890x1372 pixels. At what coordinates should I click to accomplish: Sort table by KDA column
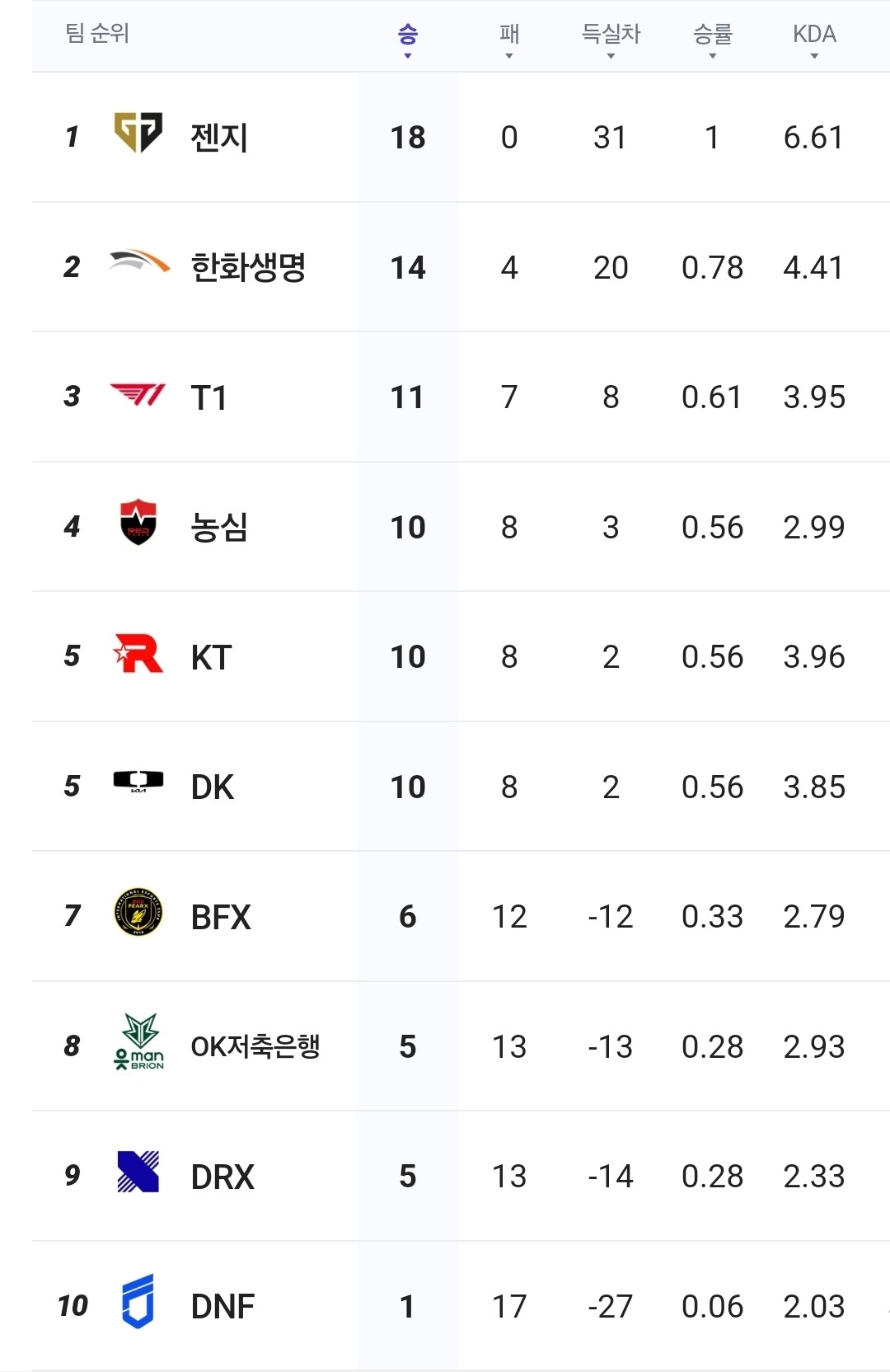click(814, 38)
